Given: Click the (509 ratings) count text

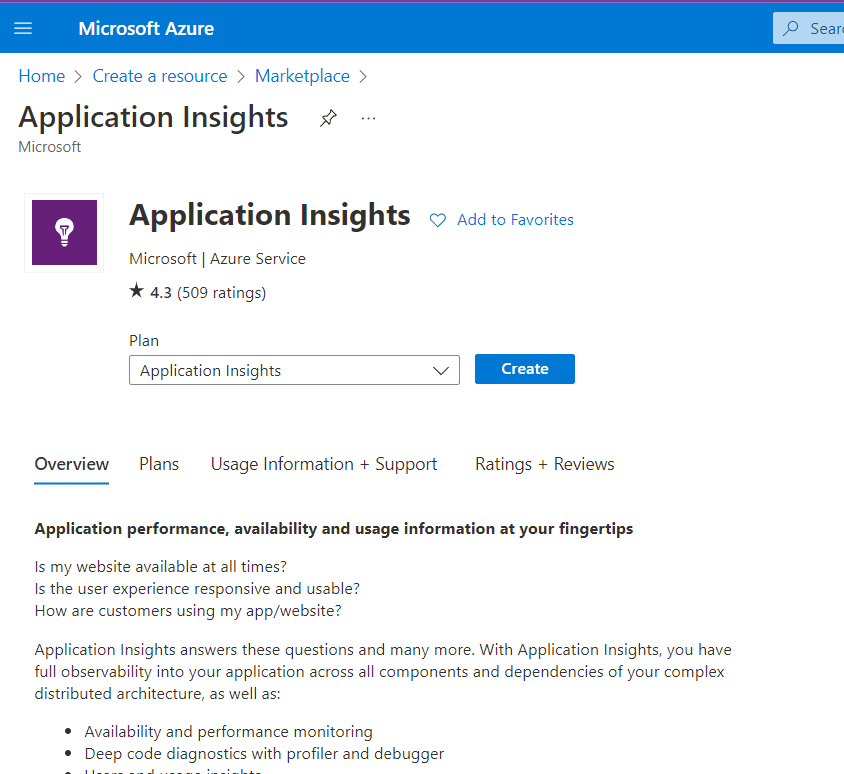Looking at the screenshot, I should 221,293.
